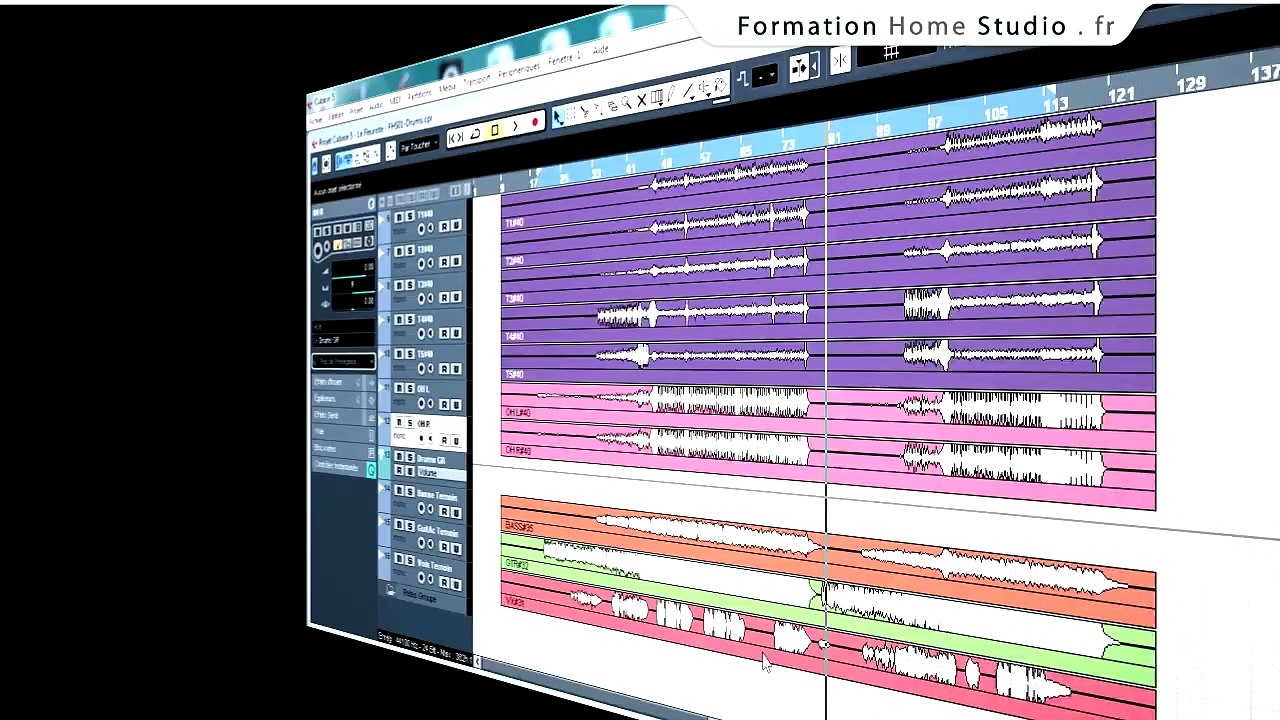Viewport: 1280px width, 720px height.
Task: Click the Stop transport button
Action: (x=494, y=130)
